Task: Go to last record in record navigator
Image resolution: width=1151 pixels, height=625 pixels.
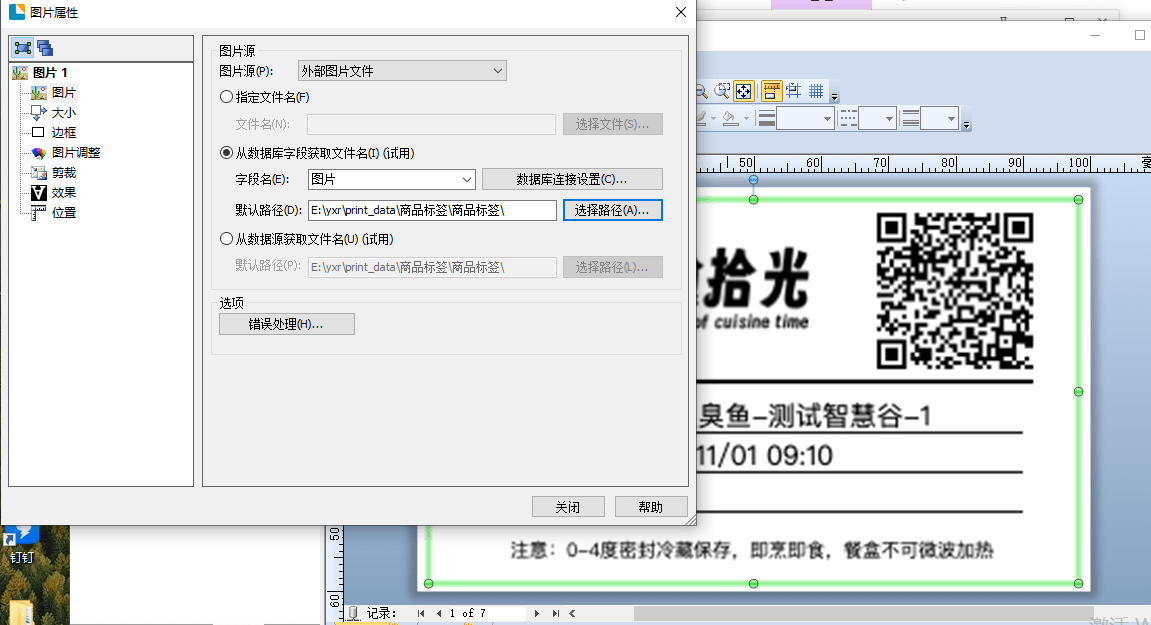Action: [x=556, y=613]
